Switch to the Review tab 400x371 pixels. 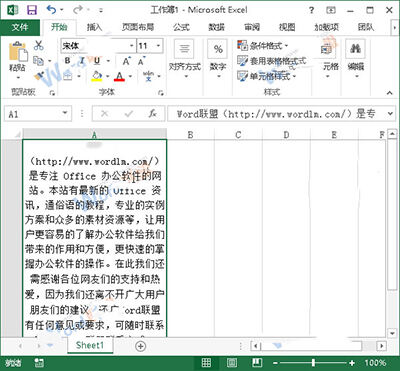click(x=252, y=27)
